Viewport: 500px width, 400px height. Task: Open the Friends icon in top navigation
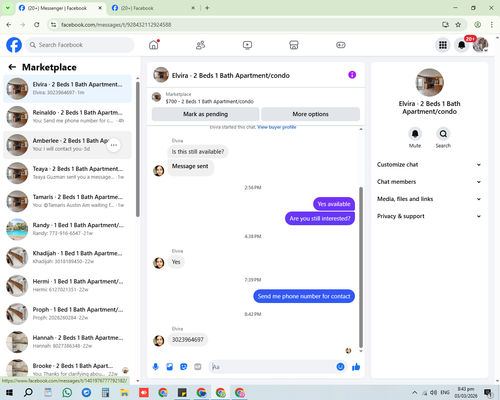coord(200,45)
